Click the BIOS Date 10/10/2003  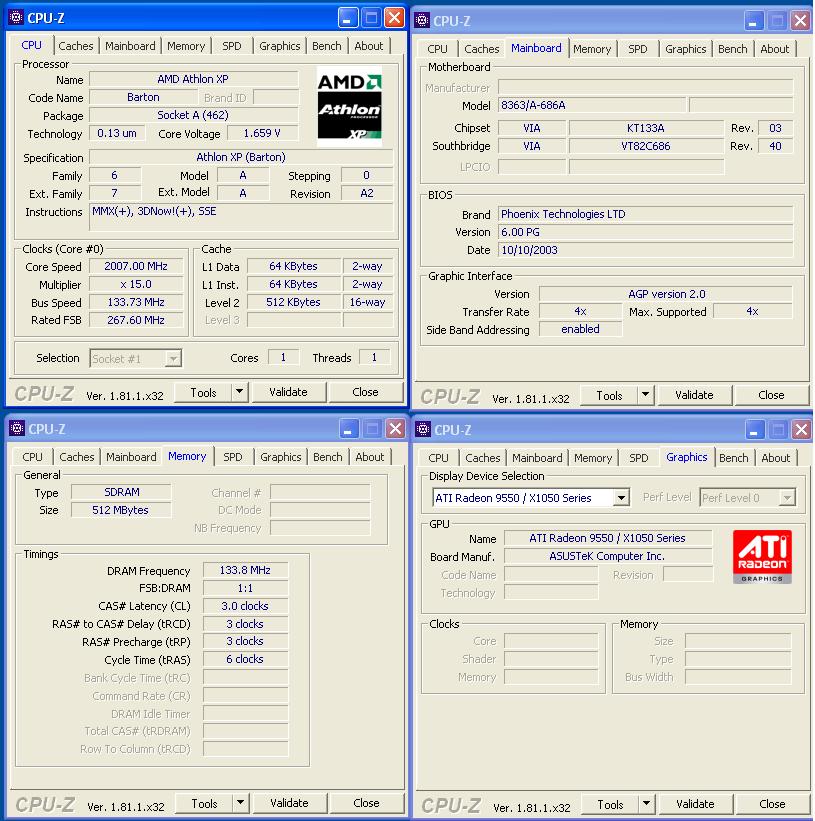[645, 250]
